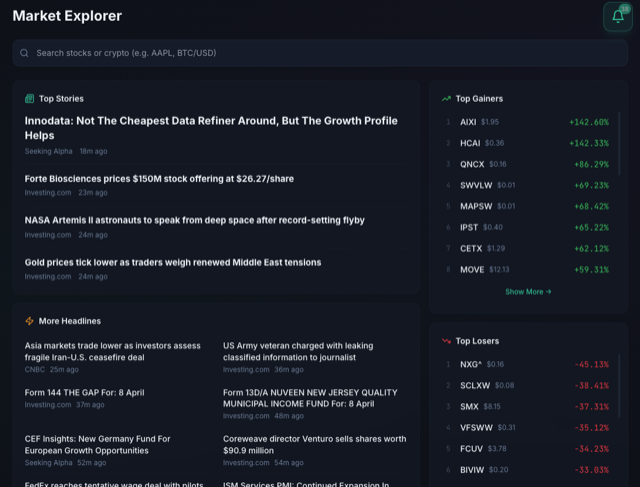Click the Top Losers trend-down icon

click(x=446, y=341)
